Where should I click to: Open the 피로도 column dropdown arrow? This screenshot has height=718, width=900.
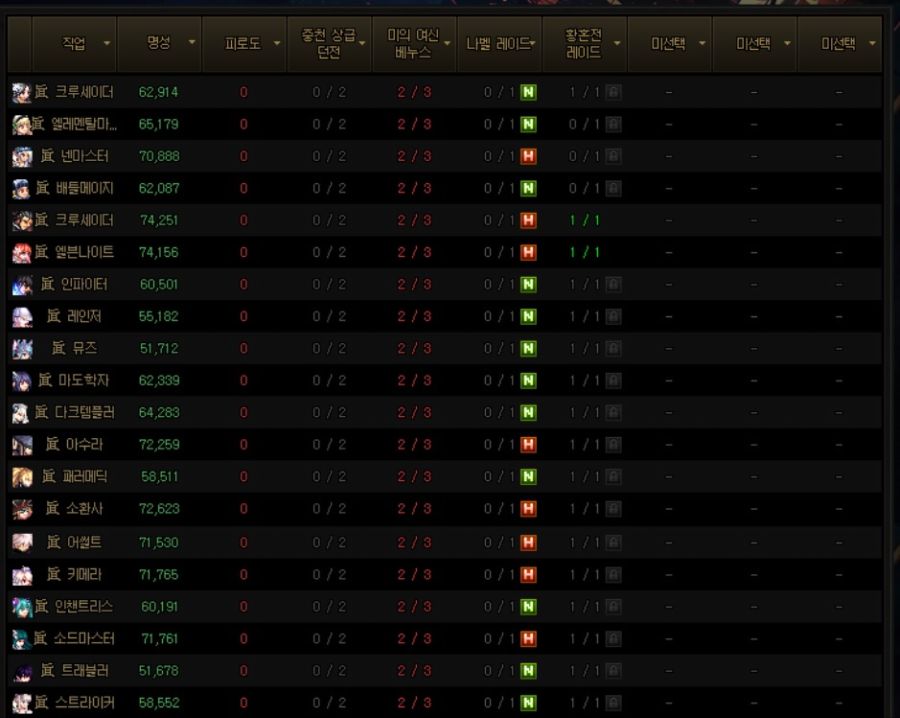coord(276,43)
